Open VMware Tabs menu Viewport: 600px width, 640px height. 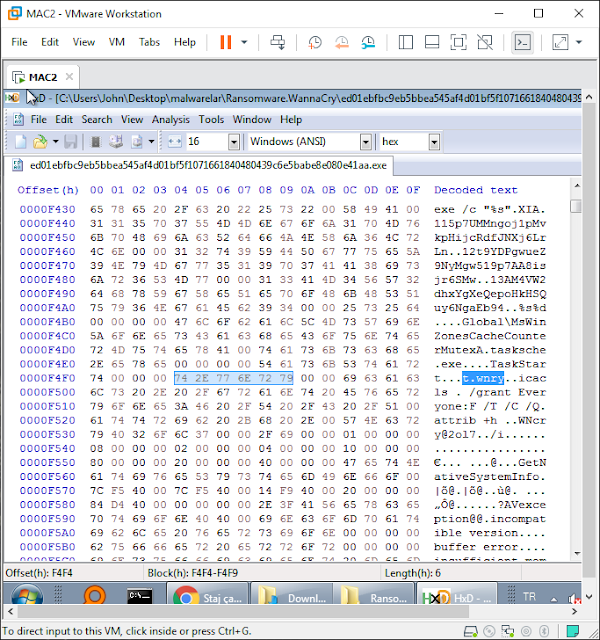pos(149,42)
